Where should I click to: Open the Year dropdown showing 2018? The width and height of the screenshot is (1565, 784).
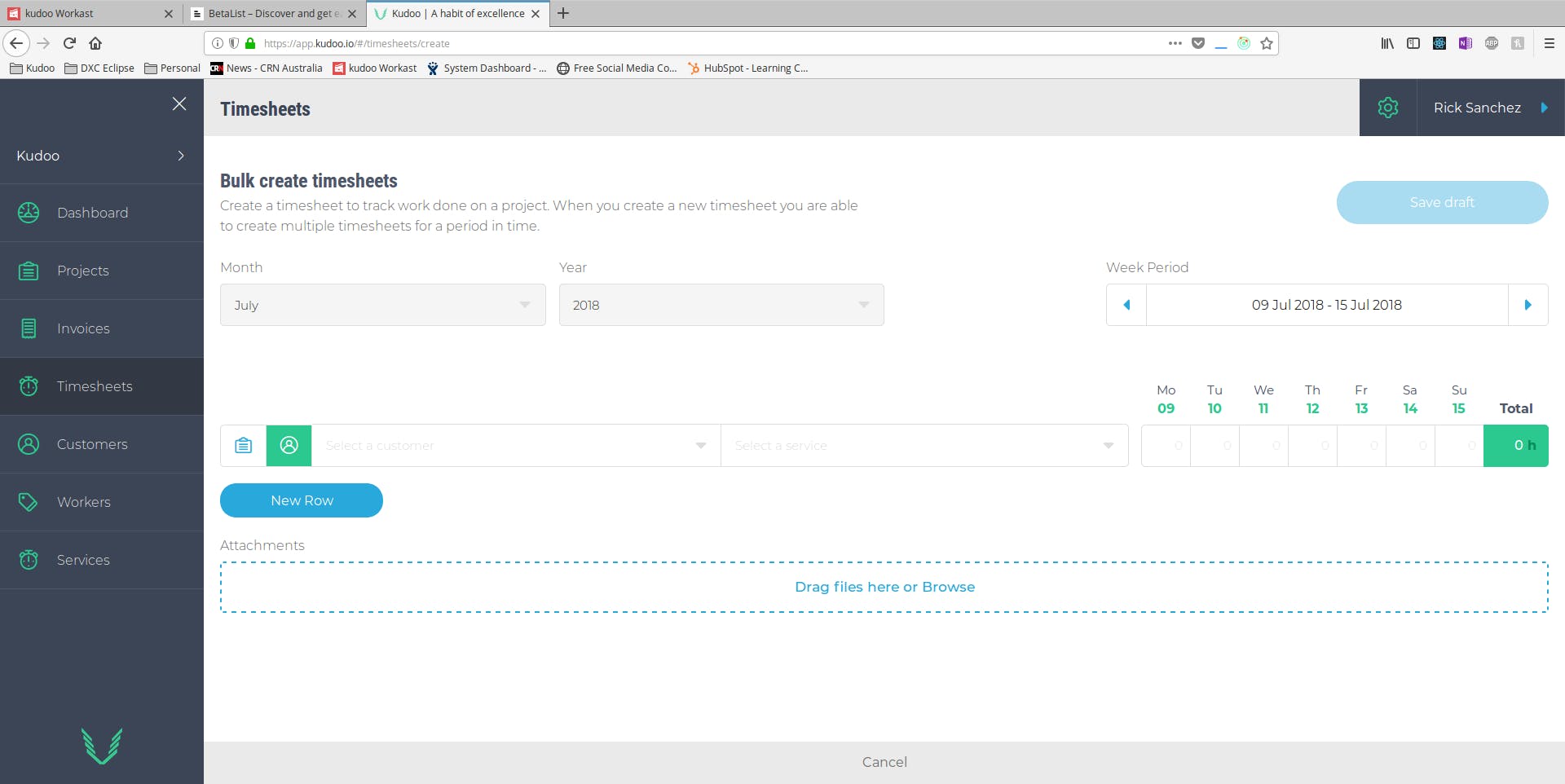721,305
